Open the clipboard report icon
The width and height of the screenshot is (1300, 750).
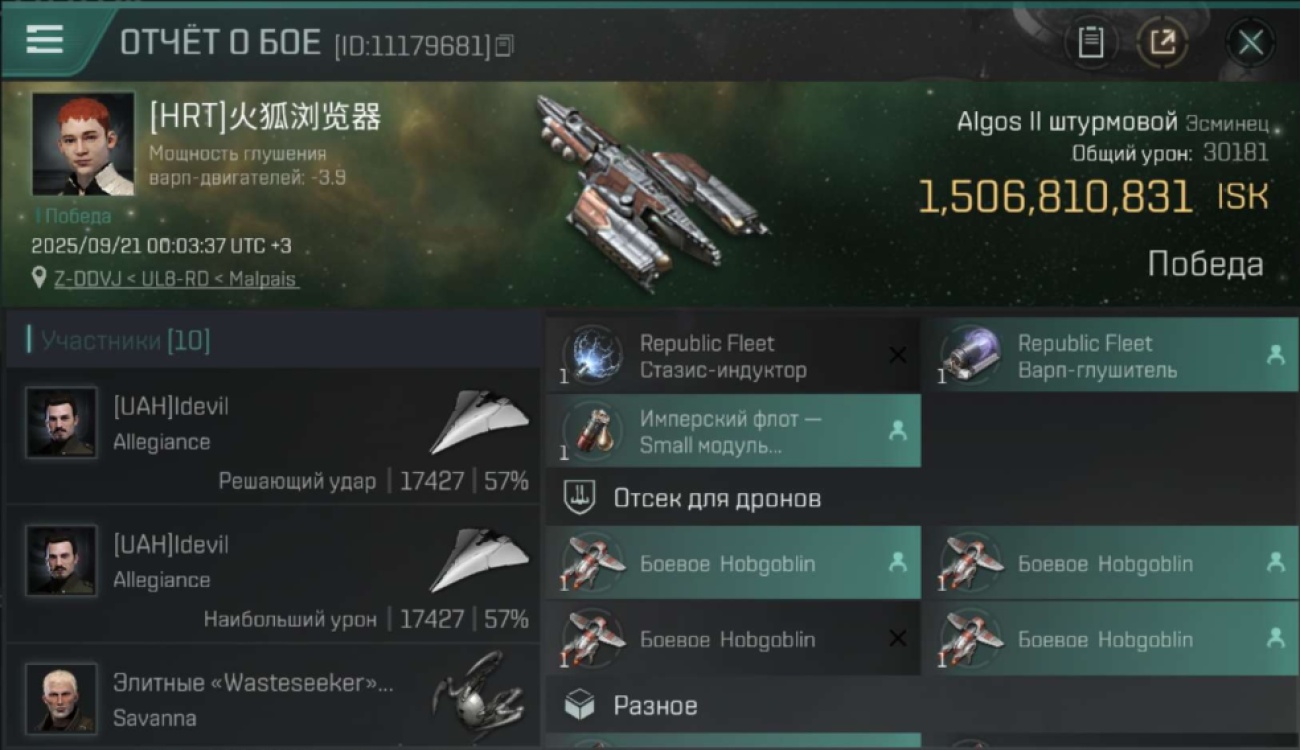(1090, 42)
